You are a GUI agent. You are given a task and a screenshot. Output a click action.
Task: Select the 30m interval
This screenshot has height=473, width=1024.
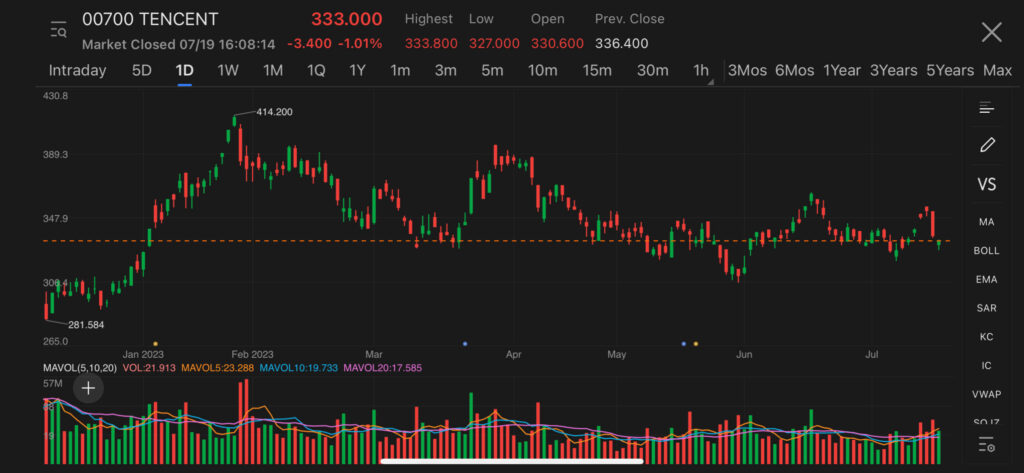[652, 71]
